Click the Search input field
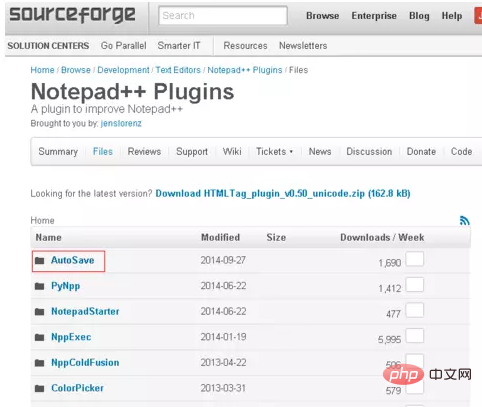Screen dimensions: 482x407 click(x=223, y=15)
